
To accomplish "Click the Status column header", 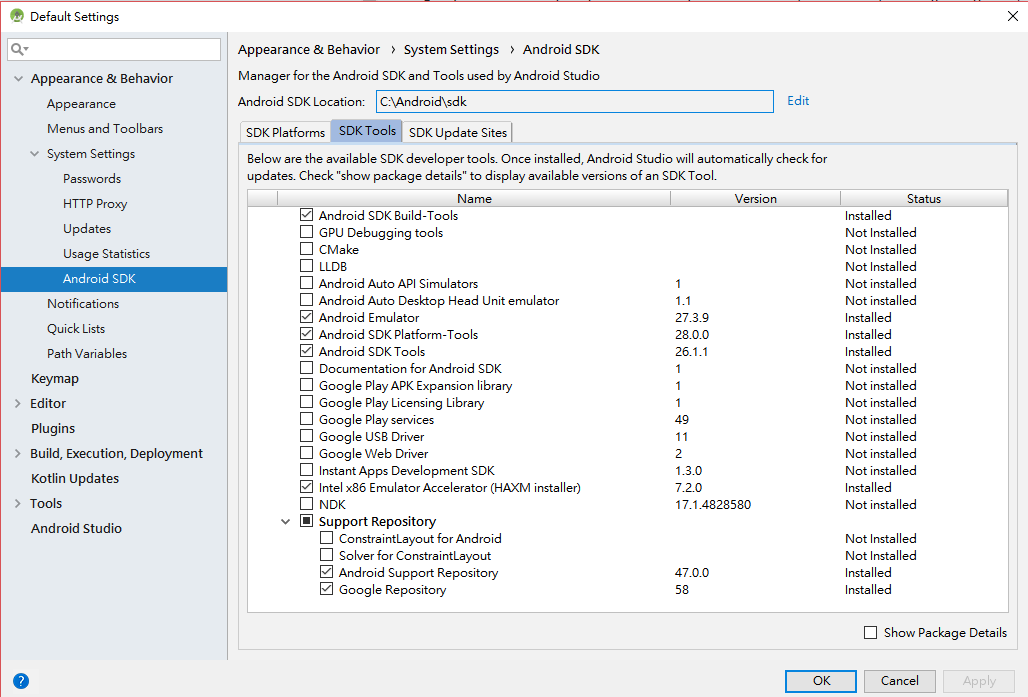I will click(924, 198).
